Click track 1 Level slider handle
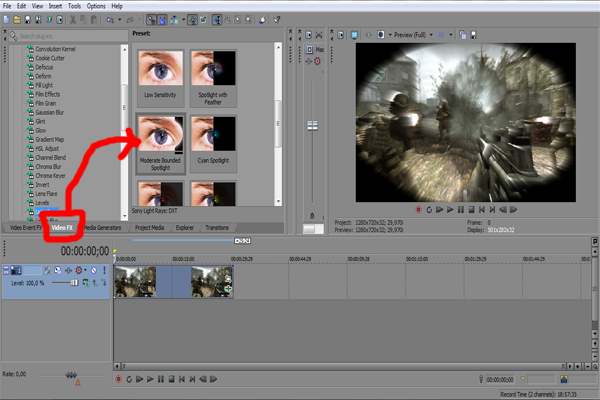Screen dimensions: 600x400 74,283
